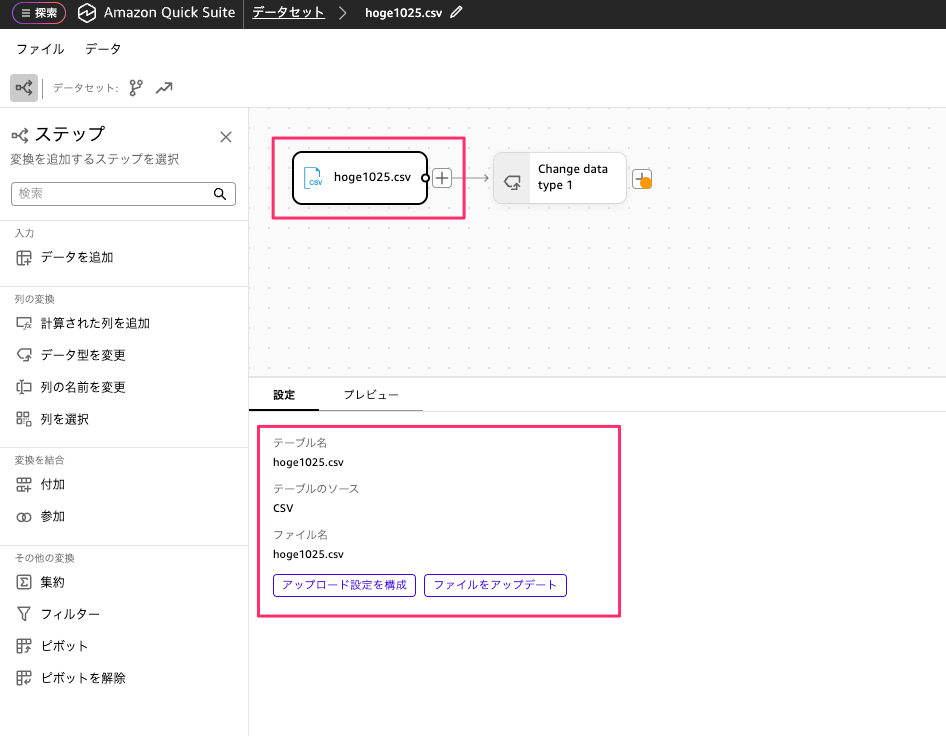This screenshot has width=946, height=736.
Task: Click the dataset branch icon in toolbar
Action: click(136, 88)
